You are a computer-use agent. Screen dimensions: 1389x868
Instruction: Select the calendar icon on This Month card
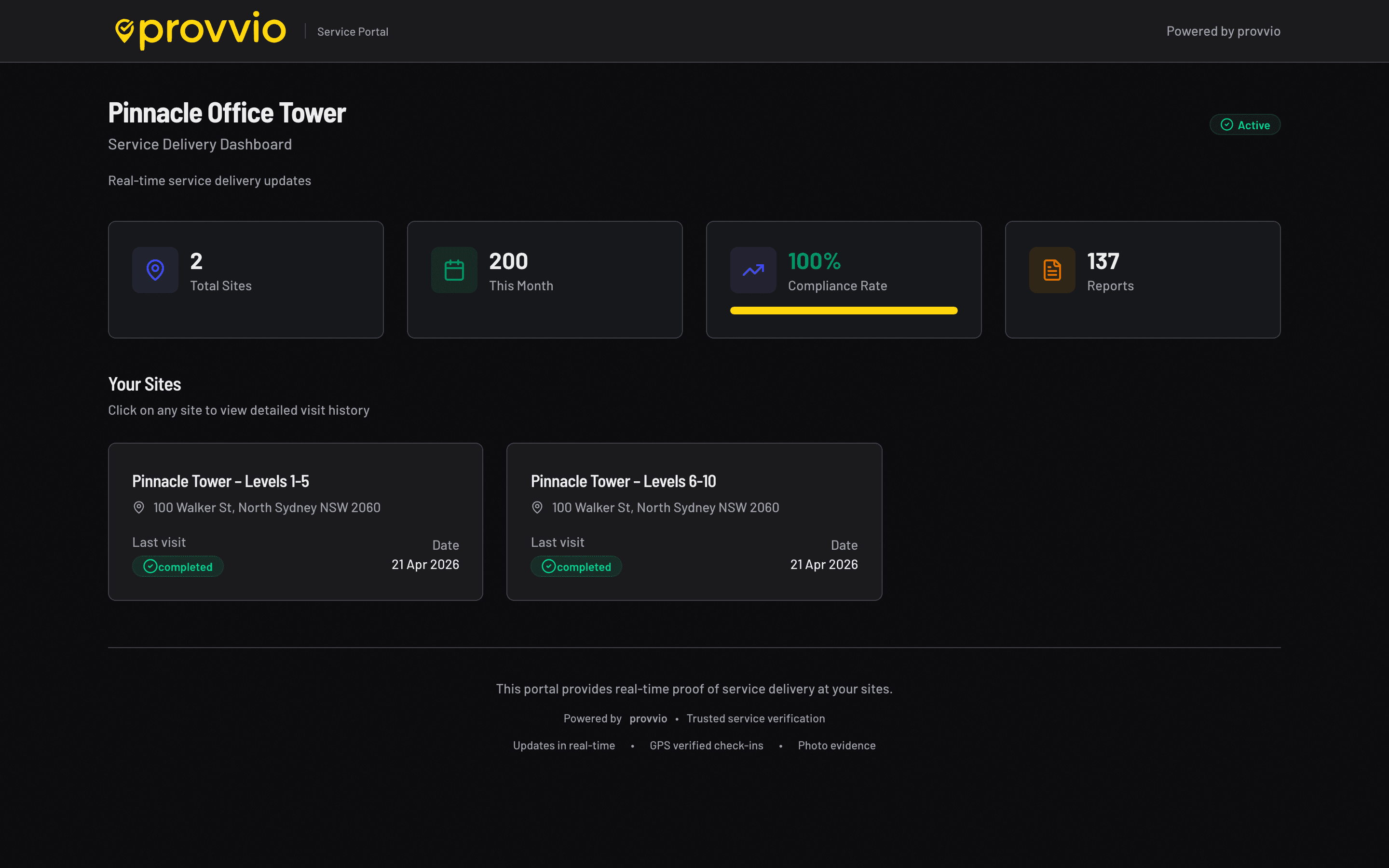454,270
